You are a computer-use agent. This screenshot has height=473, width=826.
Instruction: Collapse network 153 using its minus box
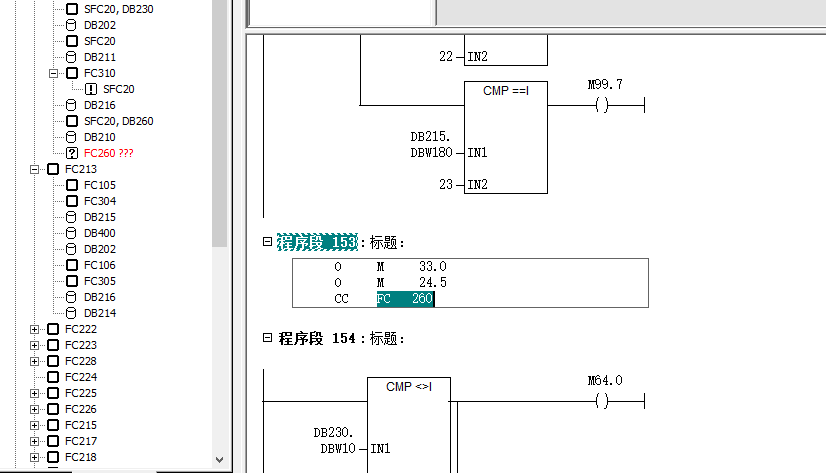pos(267,242)
